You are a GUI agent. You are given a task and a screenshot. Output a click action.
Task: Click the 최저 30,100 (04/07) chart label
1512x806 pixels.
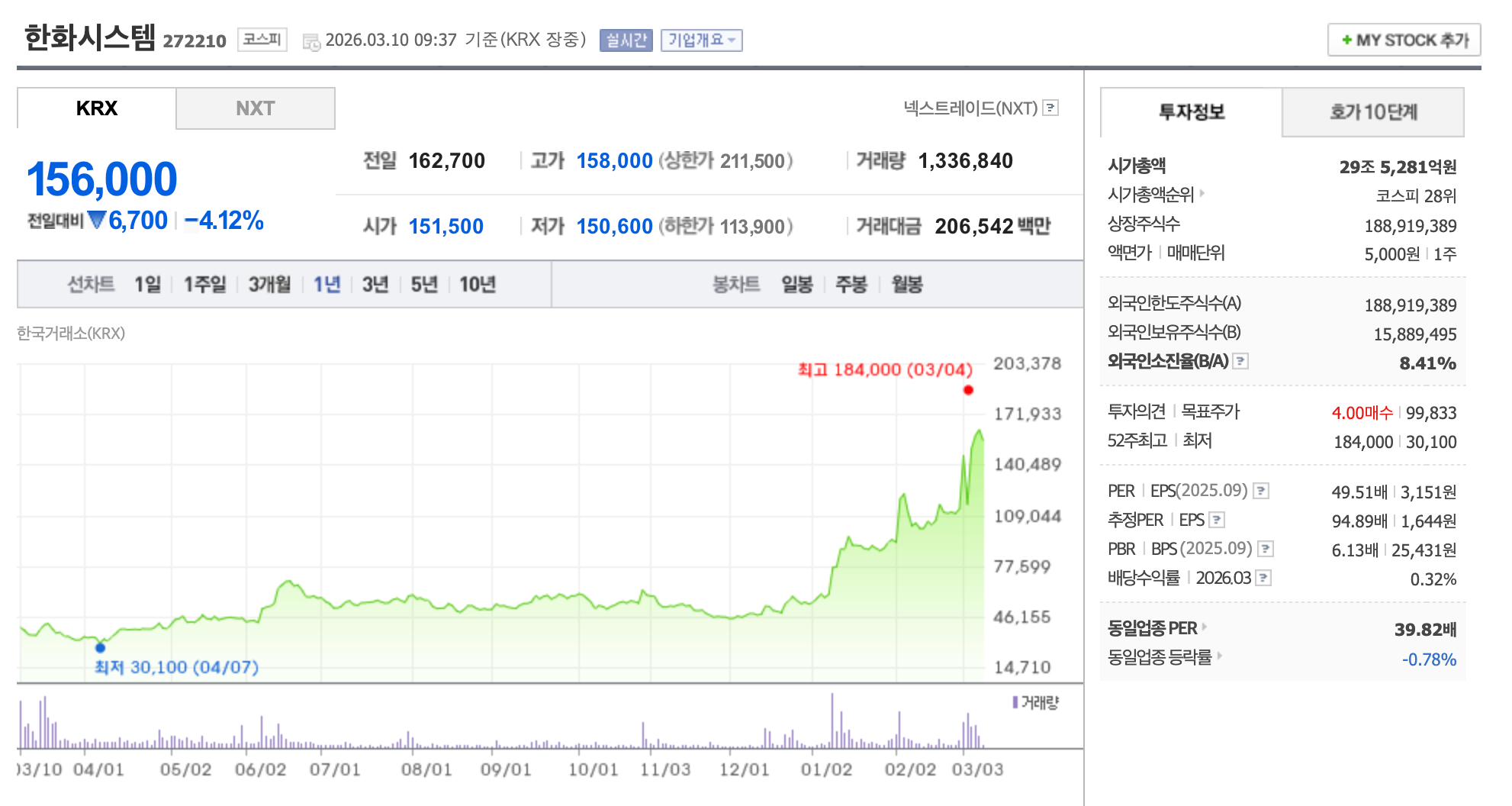click(x=177, y=668)
